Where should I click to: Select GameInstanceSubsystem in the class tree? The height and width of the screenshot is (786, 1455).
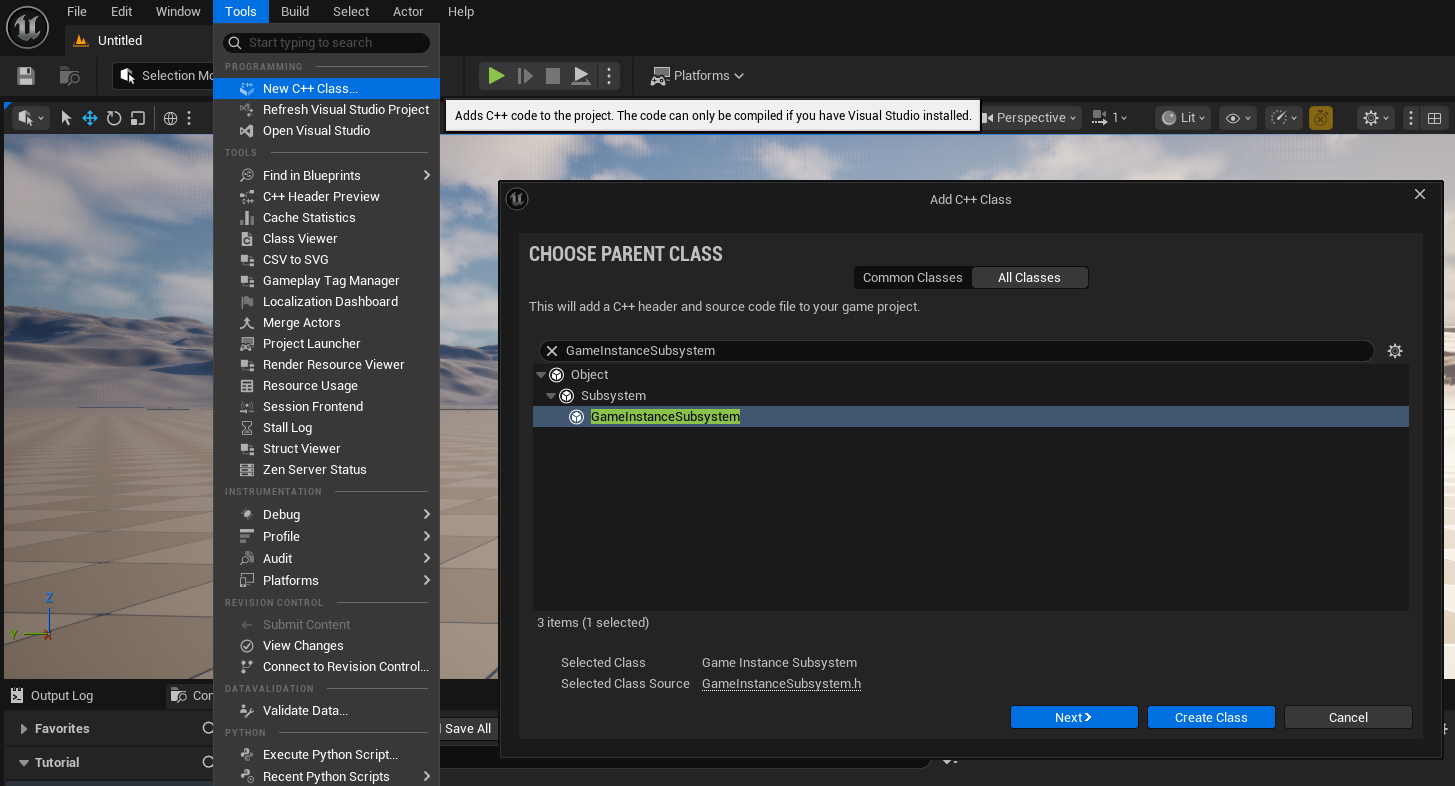(665, 417)
